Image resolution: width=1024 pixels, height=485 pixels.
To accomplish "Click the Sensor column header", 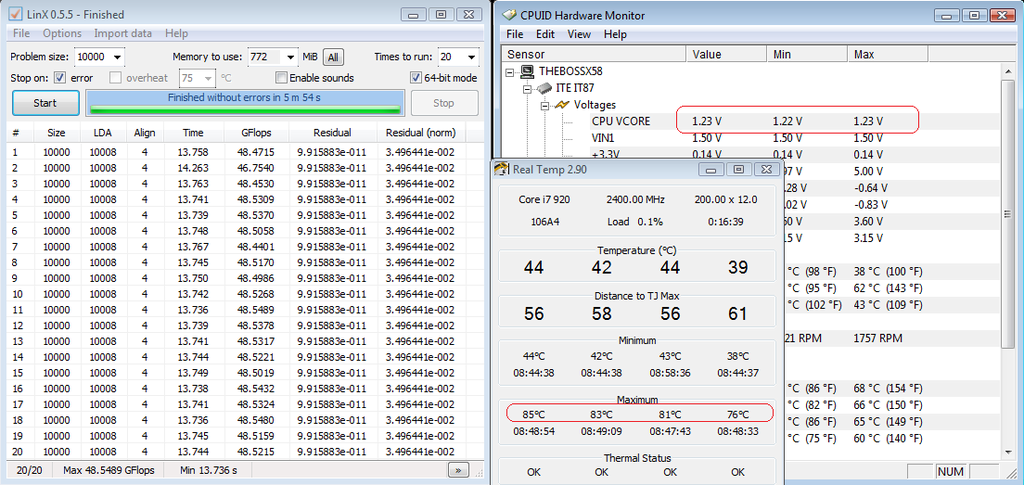I will [x=594, y=54].
